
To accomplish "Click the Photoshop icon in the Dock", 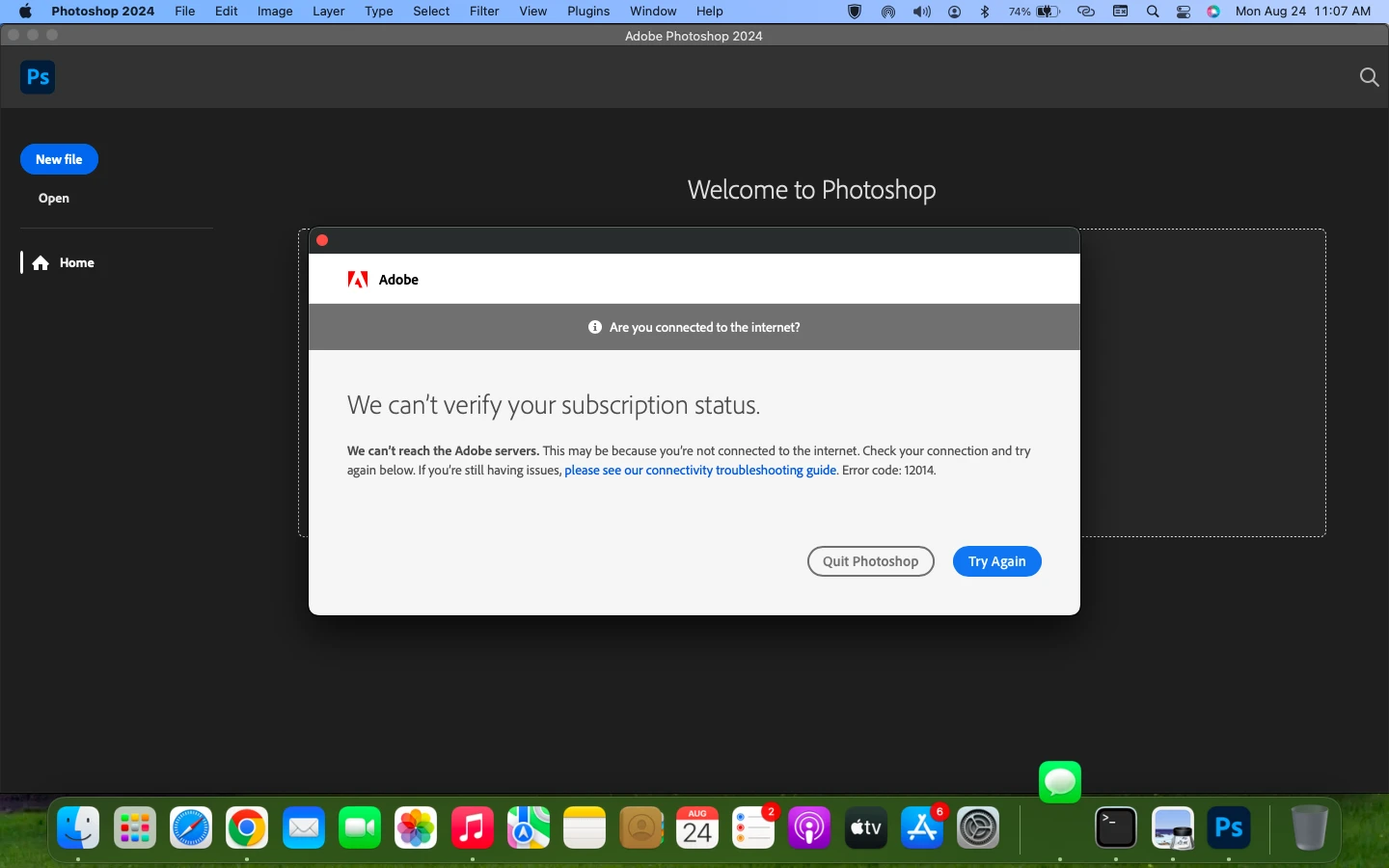I will [1229, 827].
